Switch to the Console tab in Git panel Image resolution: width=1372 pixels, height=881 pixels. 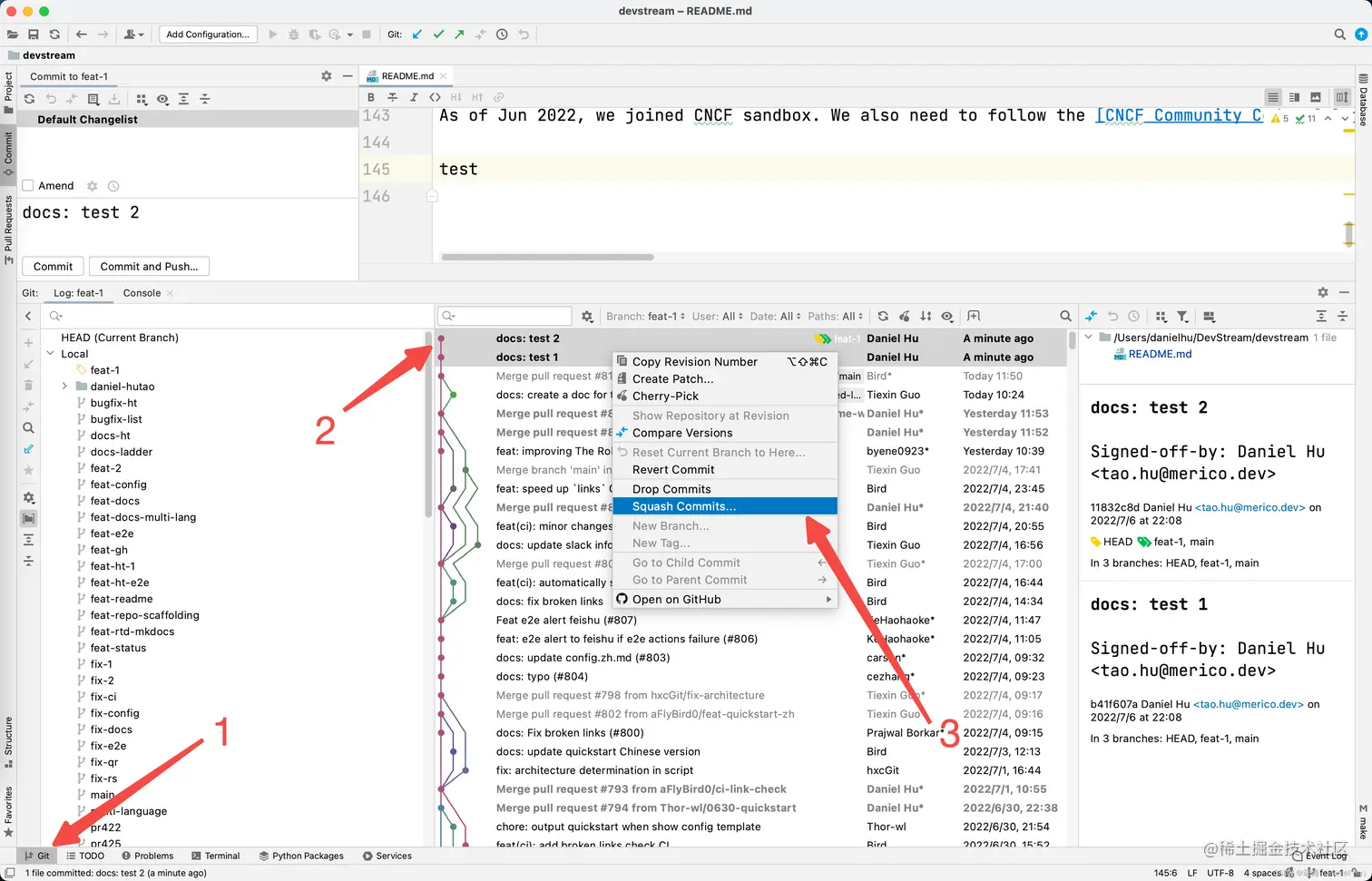point(142,293)
